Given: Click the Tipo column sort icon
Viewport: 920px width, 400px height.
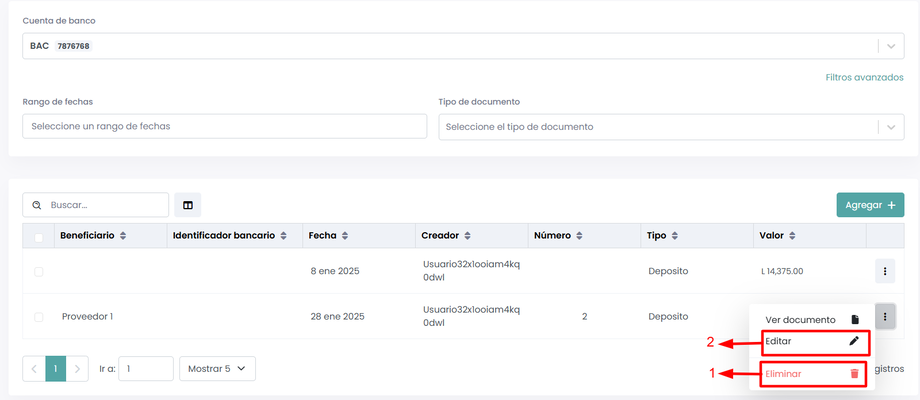Looking at the screenshot, I should (x=675, y=236).
